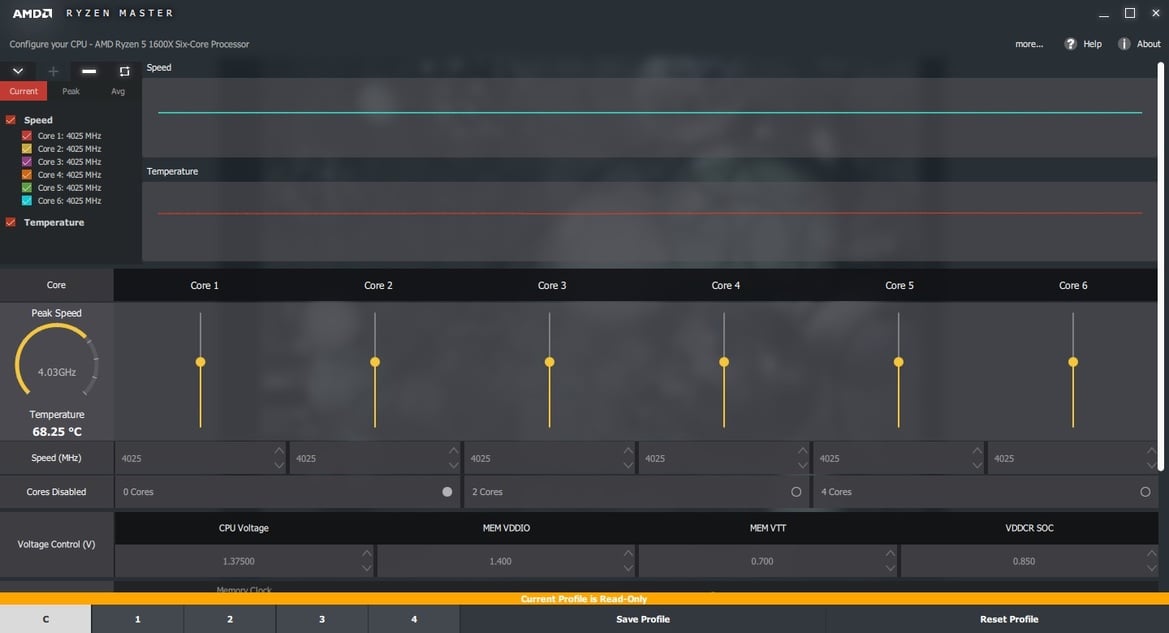Switch to the Avg graph tab

118,91
